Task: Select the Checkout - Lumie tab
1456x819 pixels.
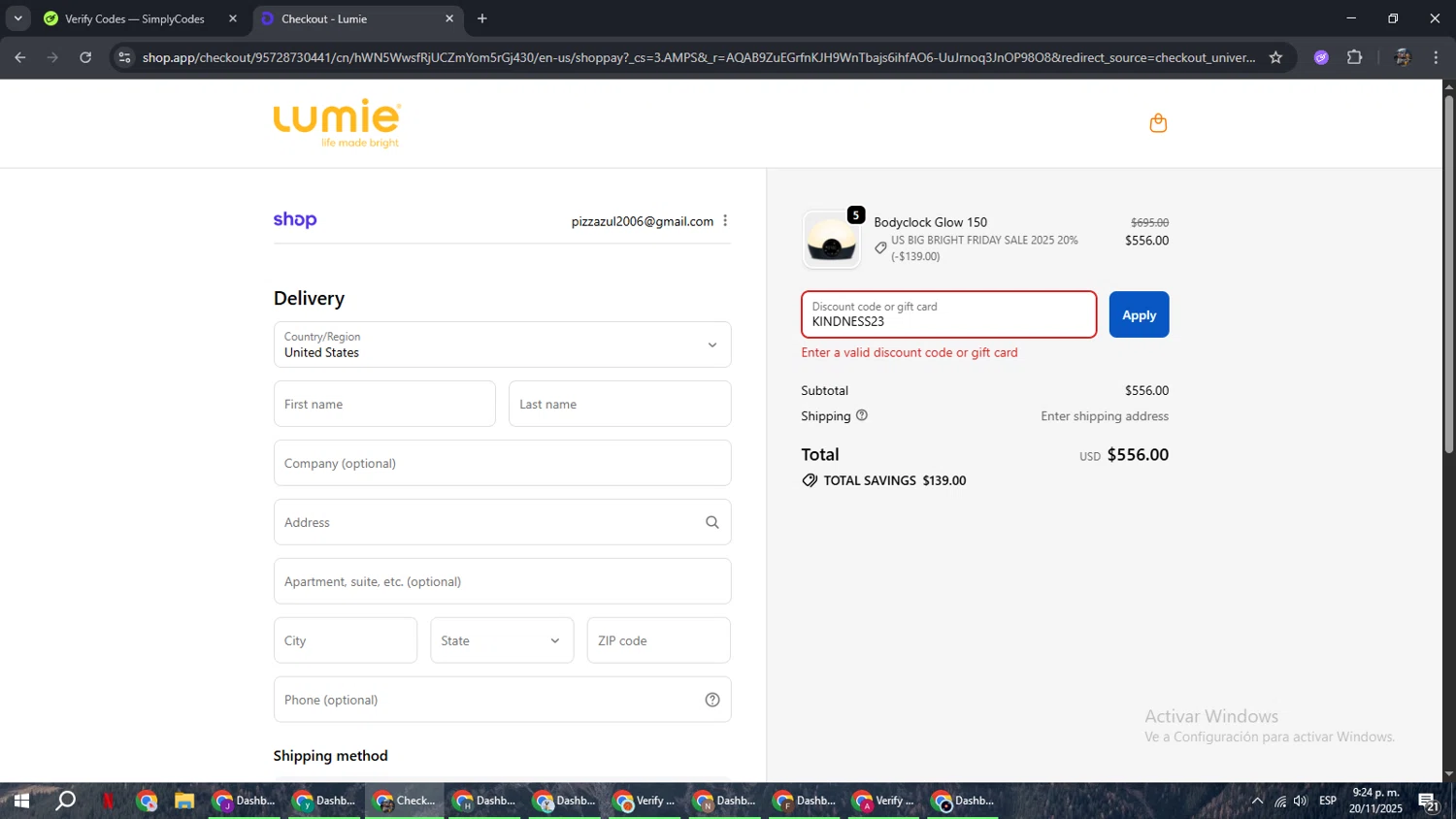Action: pos(324,18)
